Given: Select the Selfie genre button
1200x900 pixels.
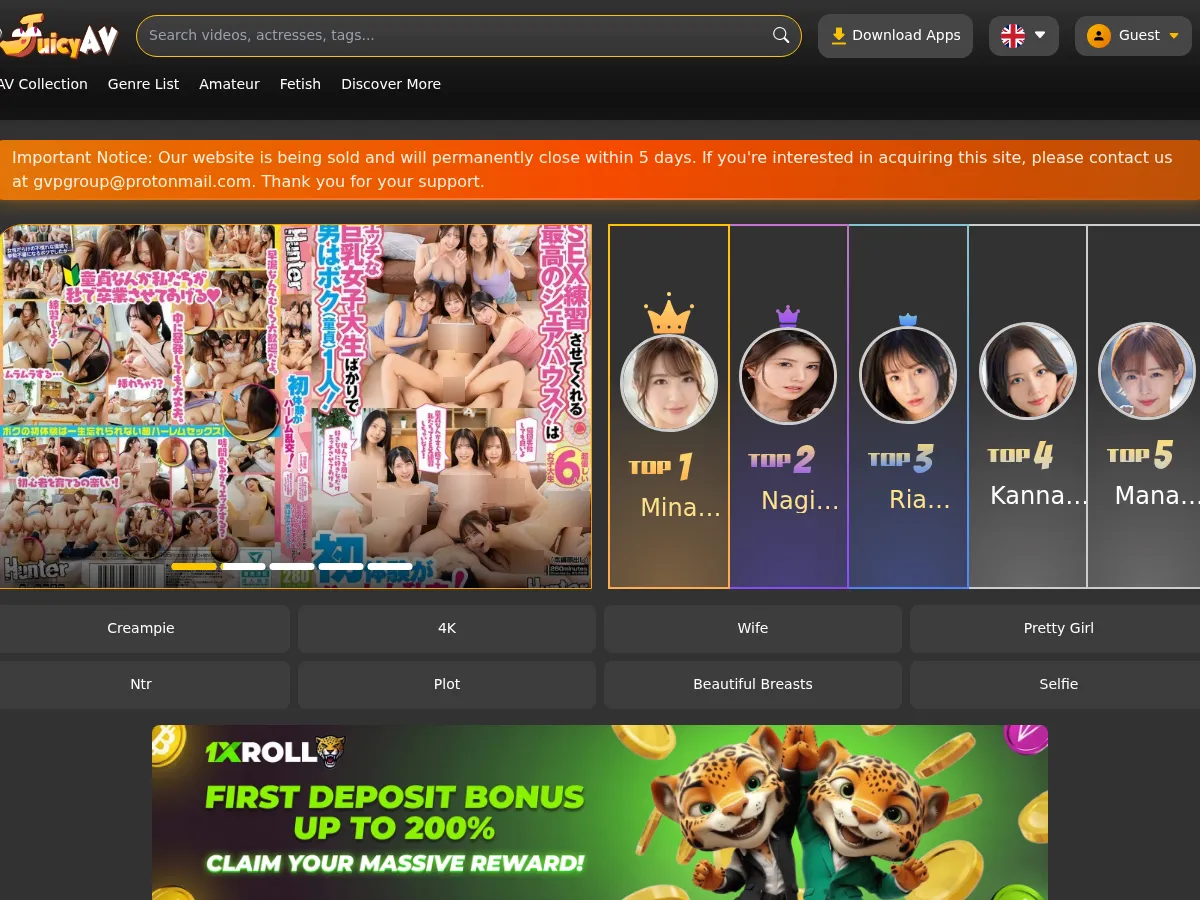Looking at the screenshot, I should point(1055,684).
